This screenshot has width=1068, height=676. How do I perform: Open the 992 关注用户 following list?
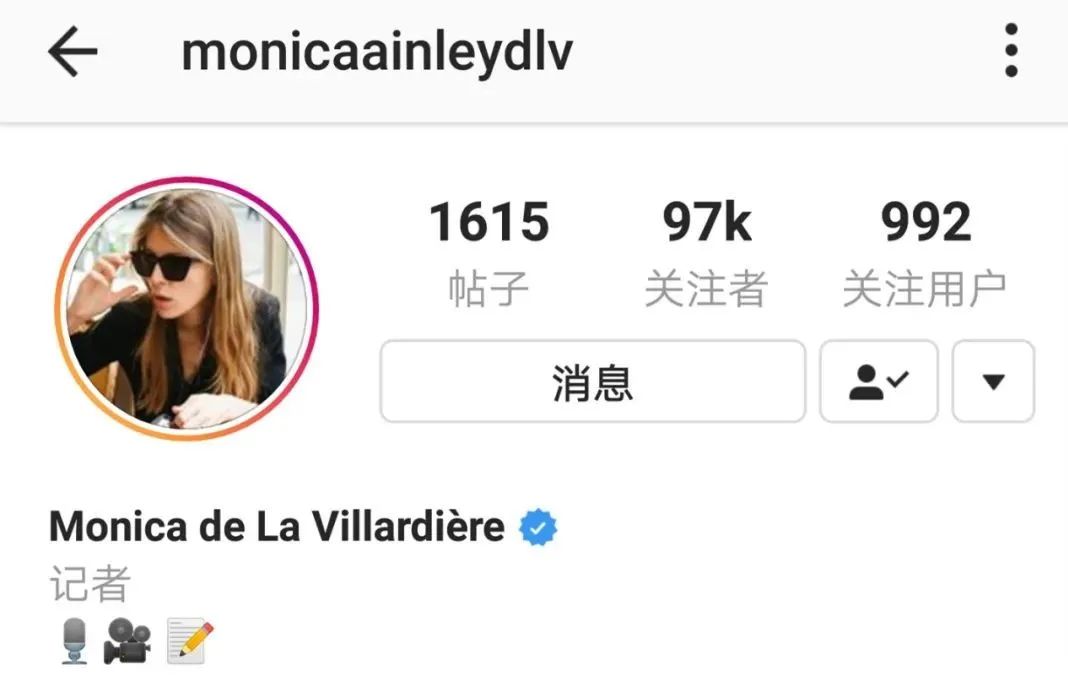pyautogui.click(x=925, y=253)
